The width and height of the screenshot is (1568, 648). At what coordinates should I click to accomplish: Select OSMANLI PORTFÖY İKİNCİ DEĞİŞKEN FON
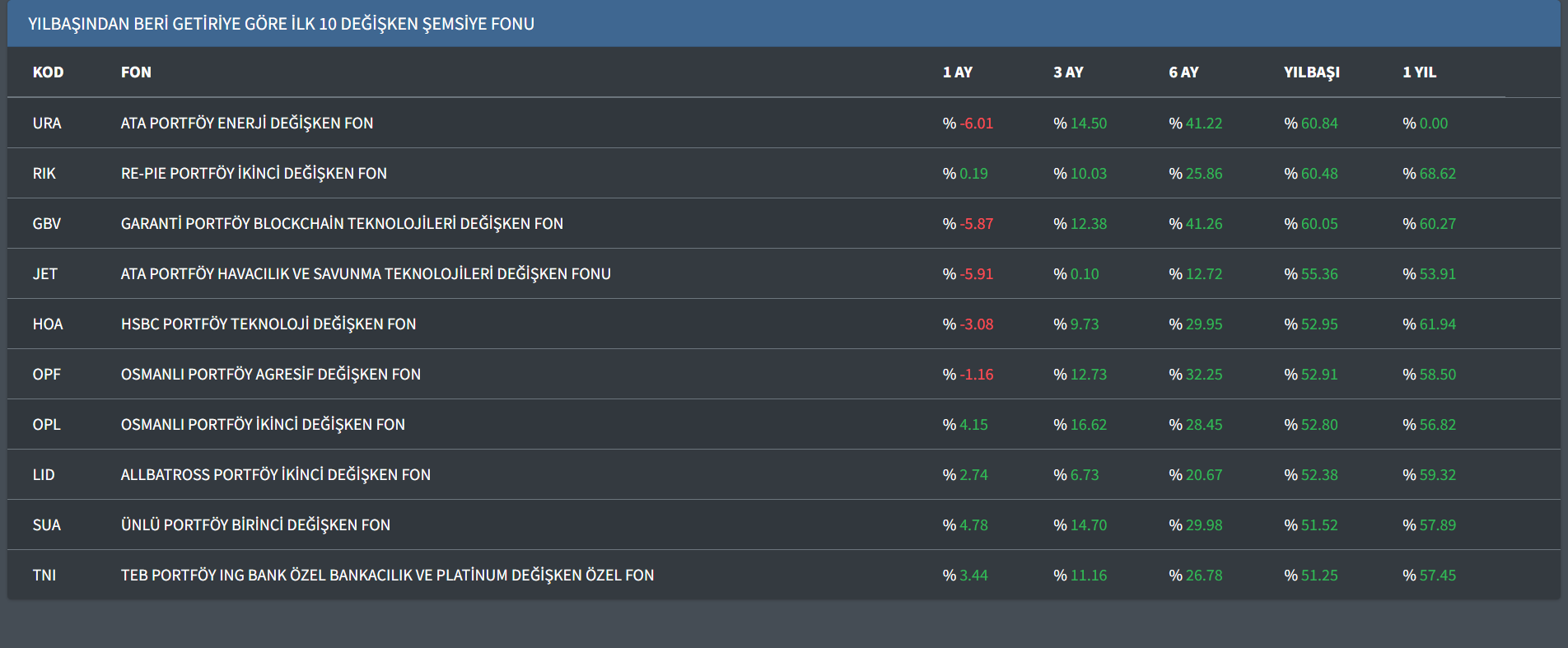[x=263, y=424]
